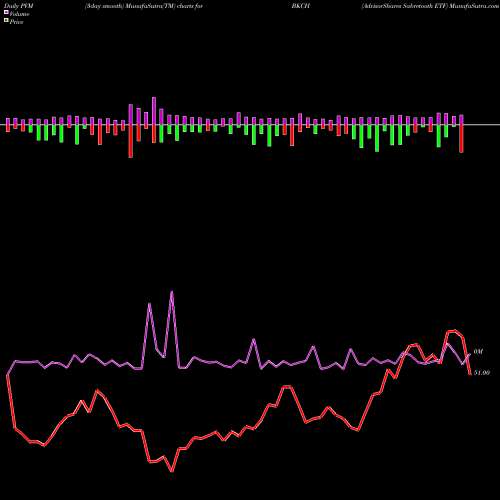Click the 'Daily PVM' title text

pos(19,6)
